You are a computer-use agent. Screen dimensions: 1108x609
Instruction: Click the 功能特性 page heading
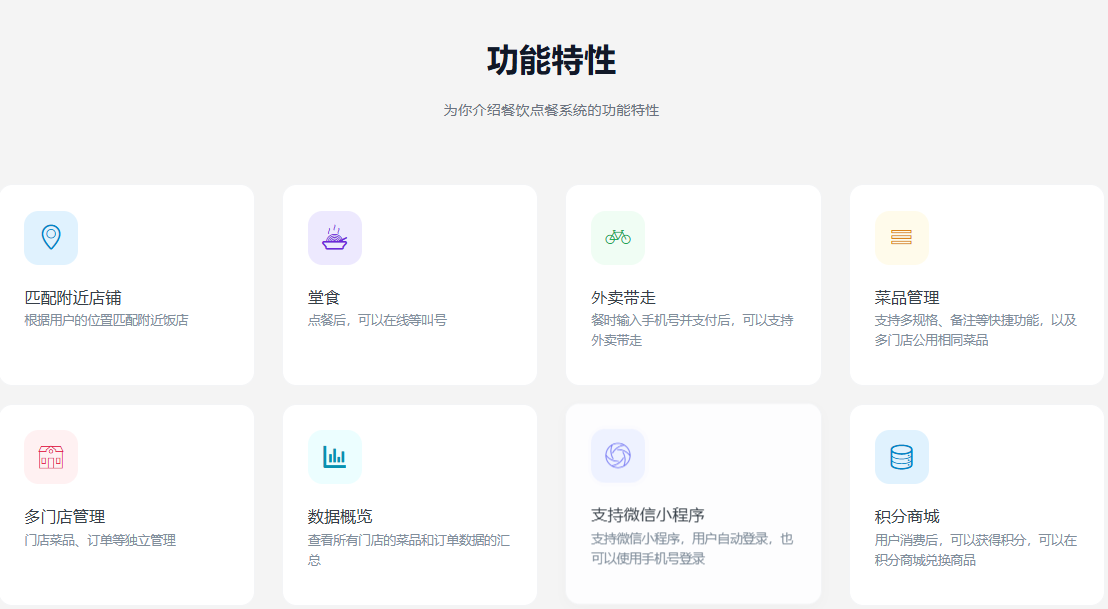click(x=551, y=61)
